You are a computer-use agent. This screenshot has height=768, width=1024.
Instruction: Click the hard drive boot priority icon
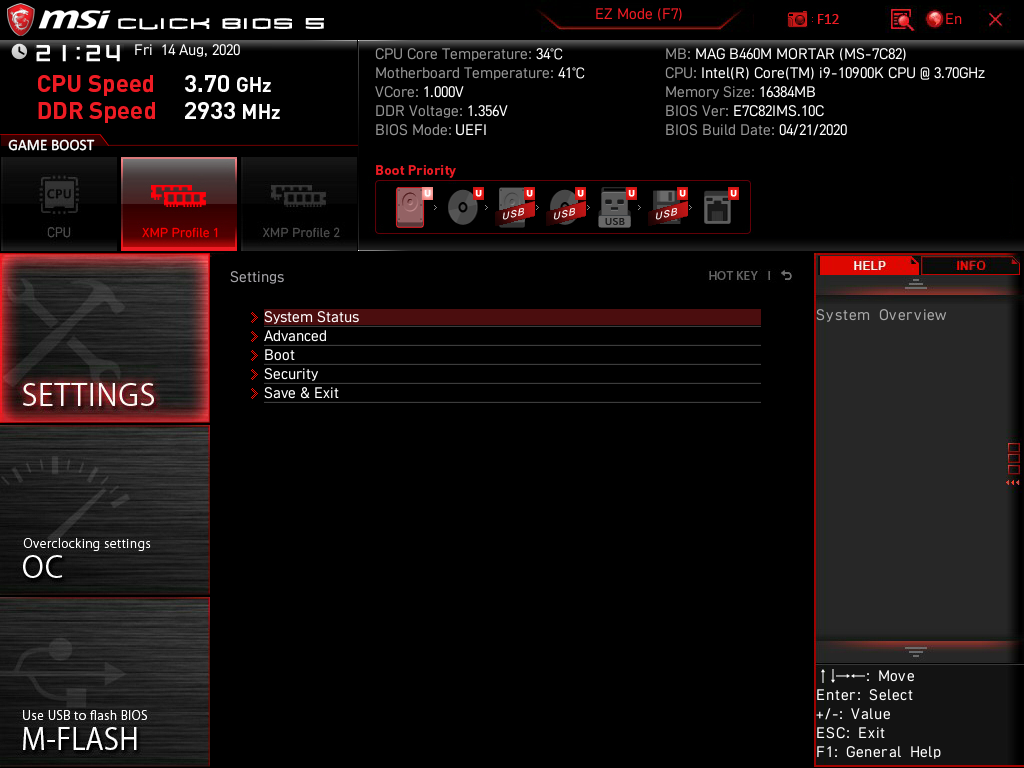coord(411,205)
